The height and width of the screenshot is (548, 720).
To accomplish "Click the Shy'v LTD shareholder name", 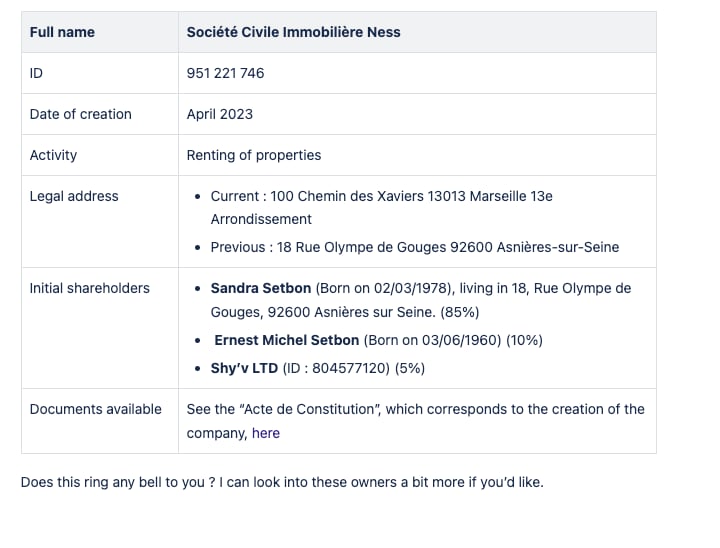I will 244,368.
